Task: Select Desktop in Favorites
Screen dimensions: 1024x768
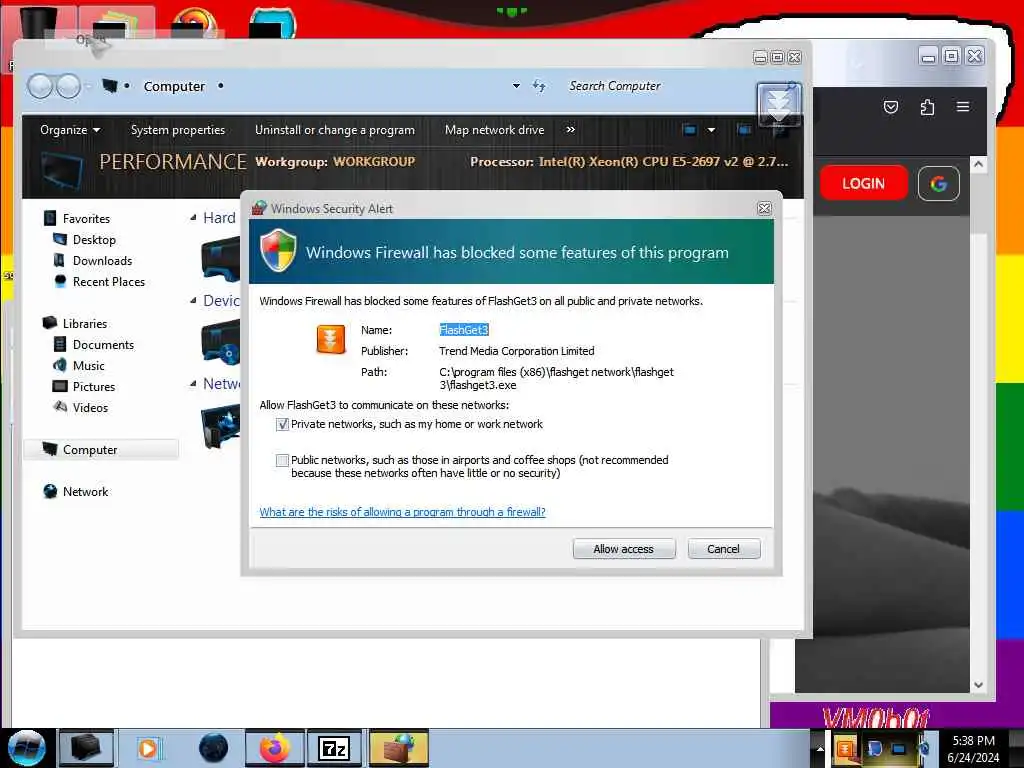Action: coord(94,240)
